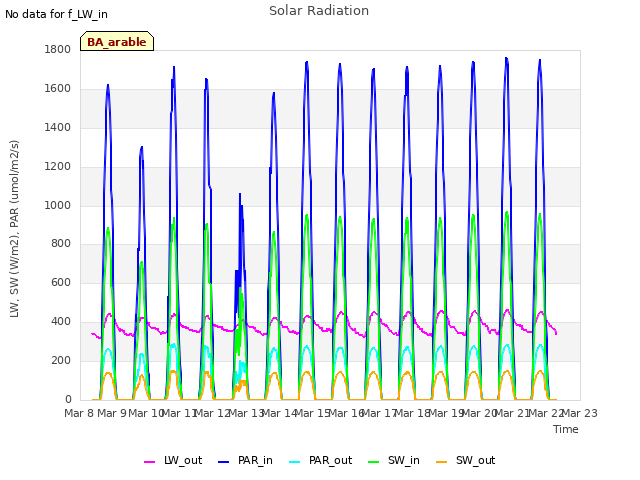Select the LW_out legend entry

(x=173, y=460)
